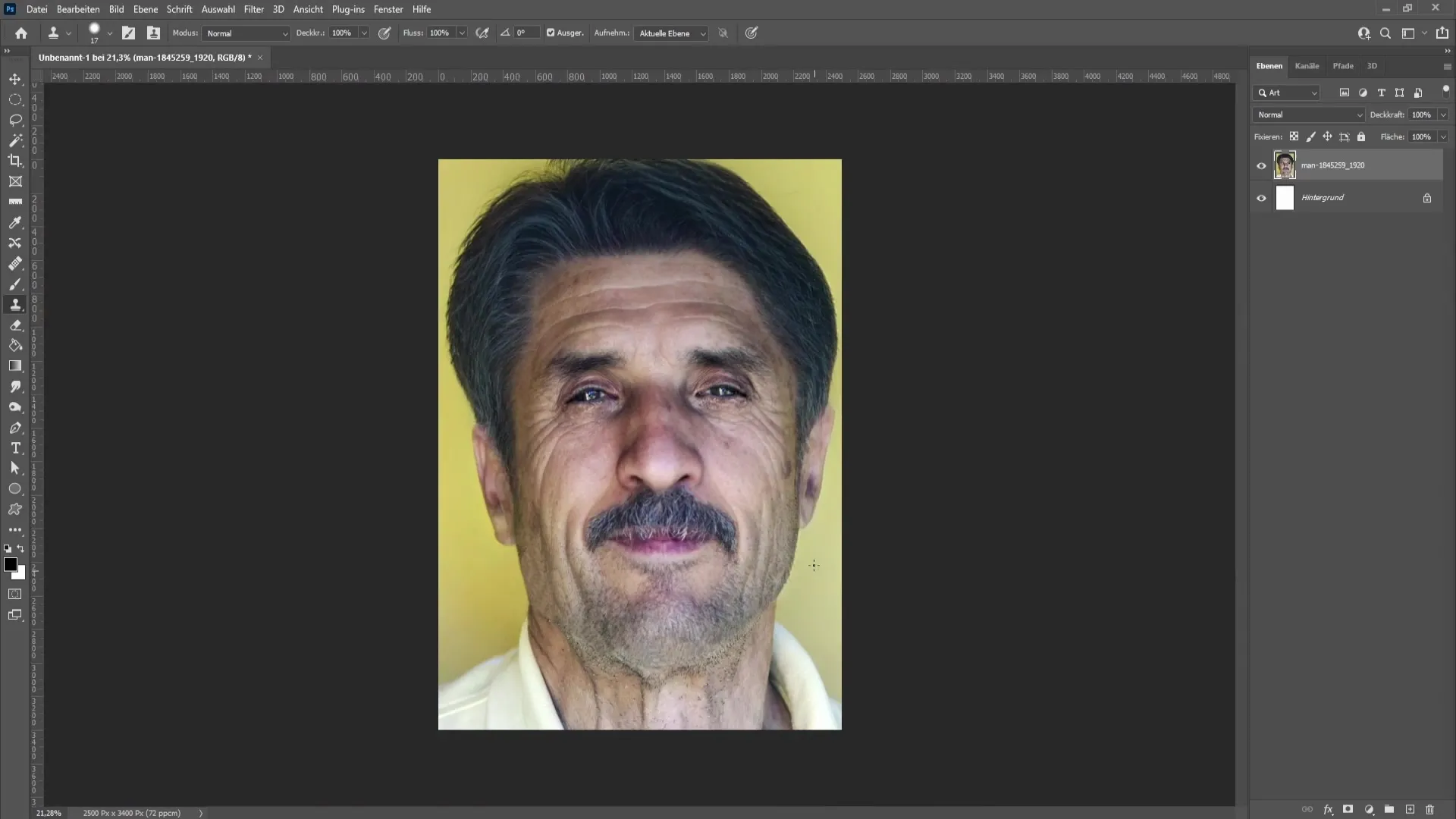This screenshot has width=1456, height=819.
Task: Open layer styles fx menu
Action: click(x=1328, y=809)
